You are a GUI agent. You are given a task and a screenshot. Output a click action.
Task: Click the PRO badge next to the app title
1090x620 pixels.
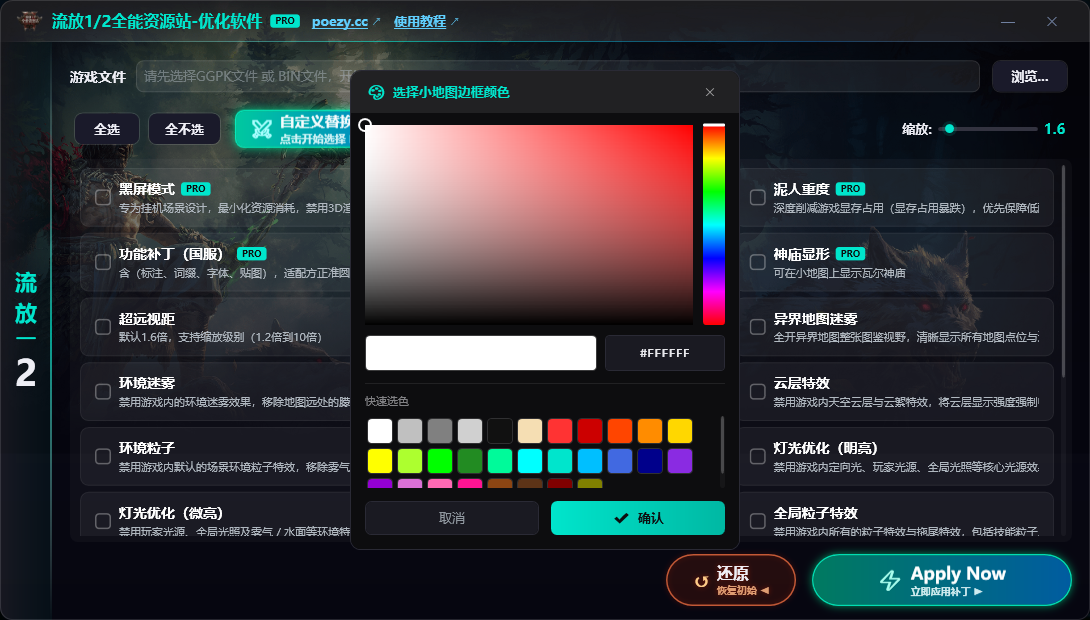coord(285,21)
